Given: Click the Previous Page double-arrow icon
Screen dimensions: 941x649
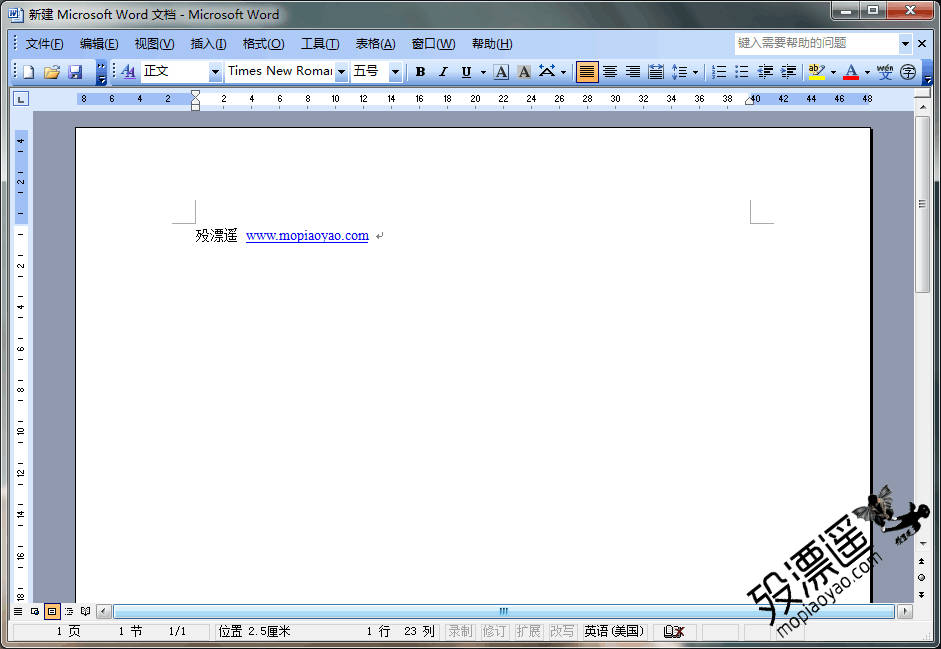Looking at the screenshot, I should (x=921, y=561).
